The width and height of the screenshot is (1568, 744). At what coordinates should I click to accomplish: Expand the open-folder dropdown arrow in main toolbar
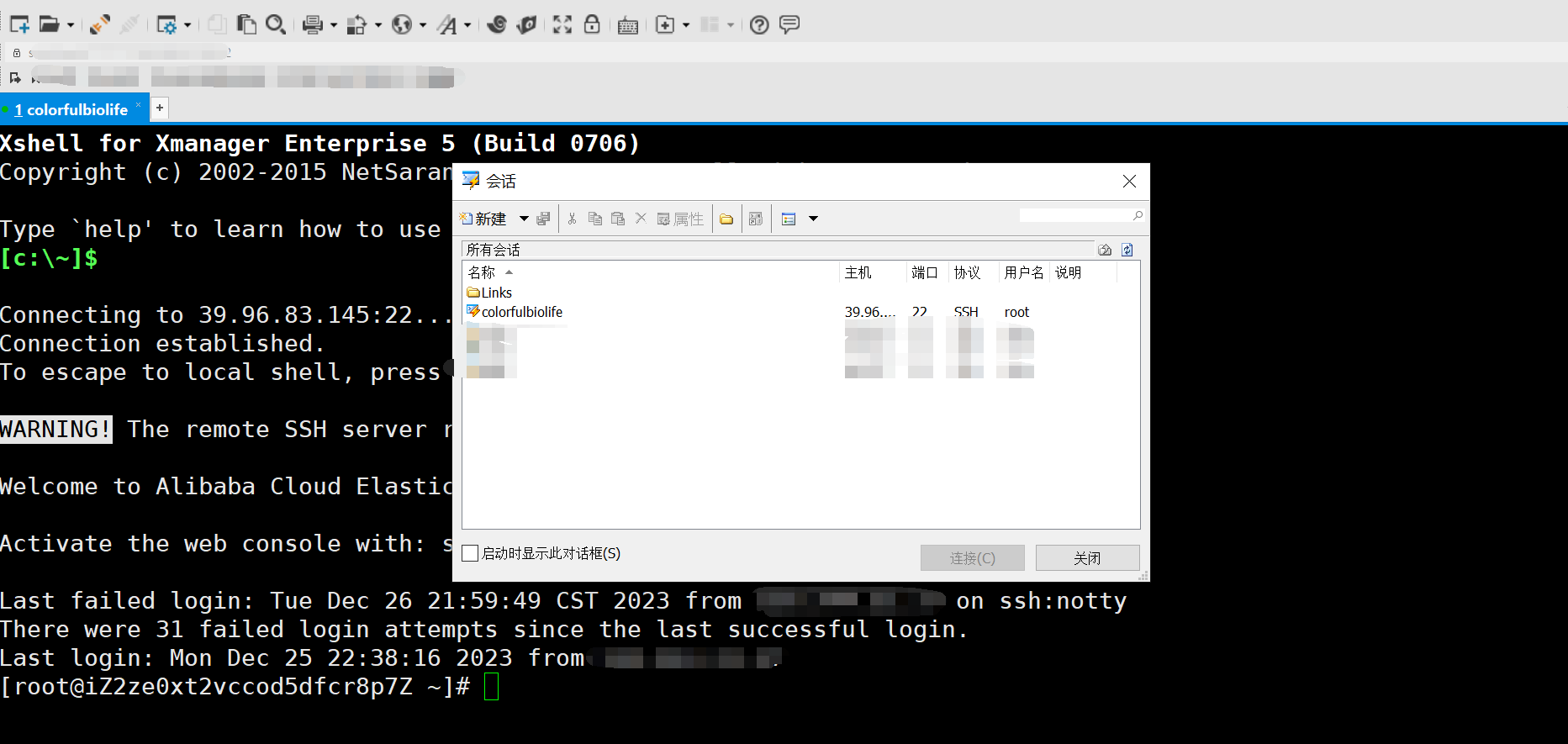71,25
